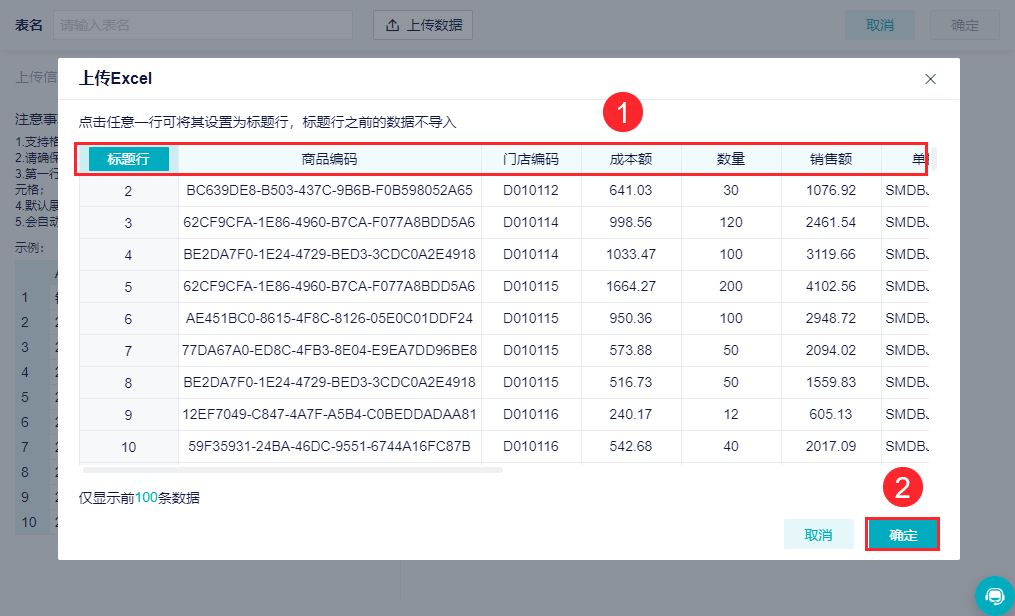The height and width of the screenshot is (616, 1015).
Task: Click the upload arrow icon in 上传数据
Action: tap(392, 25)
